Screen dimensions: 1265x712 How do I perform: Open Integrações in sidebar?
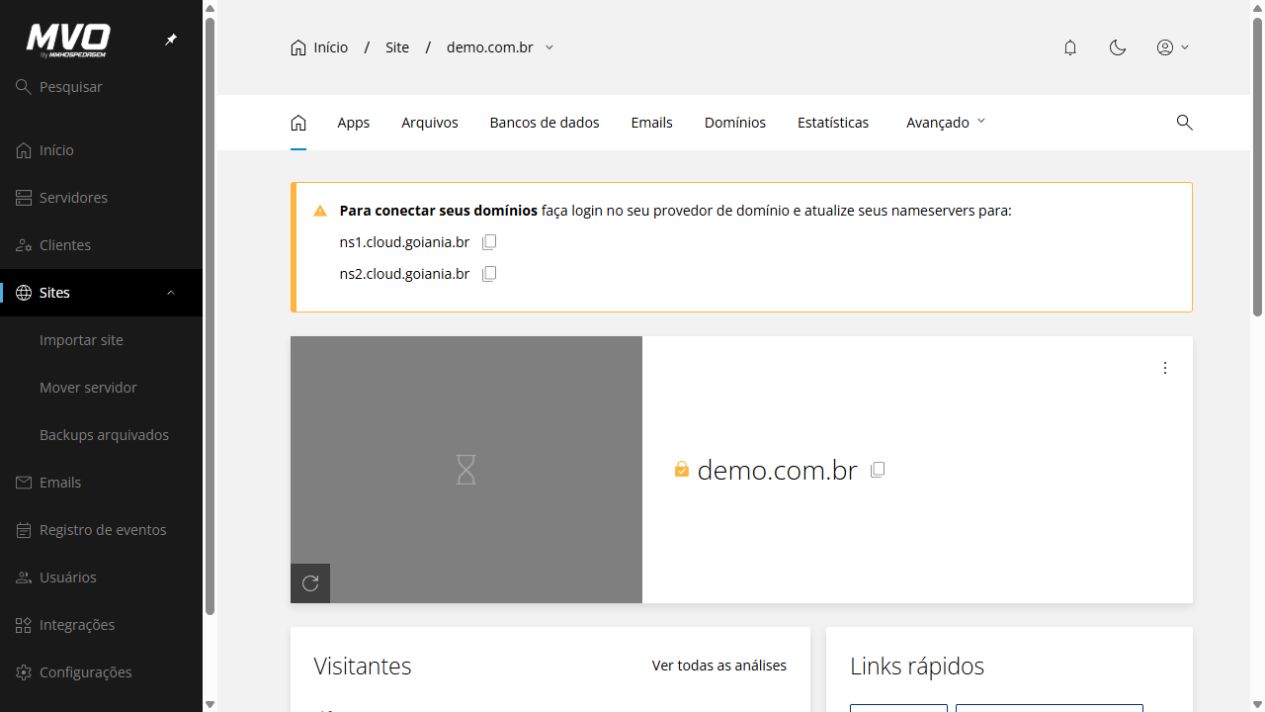click(x=101, y=625)
